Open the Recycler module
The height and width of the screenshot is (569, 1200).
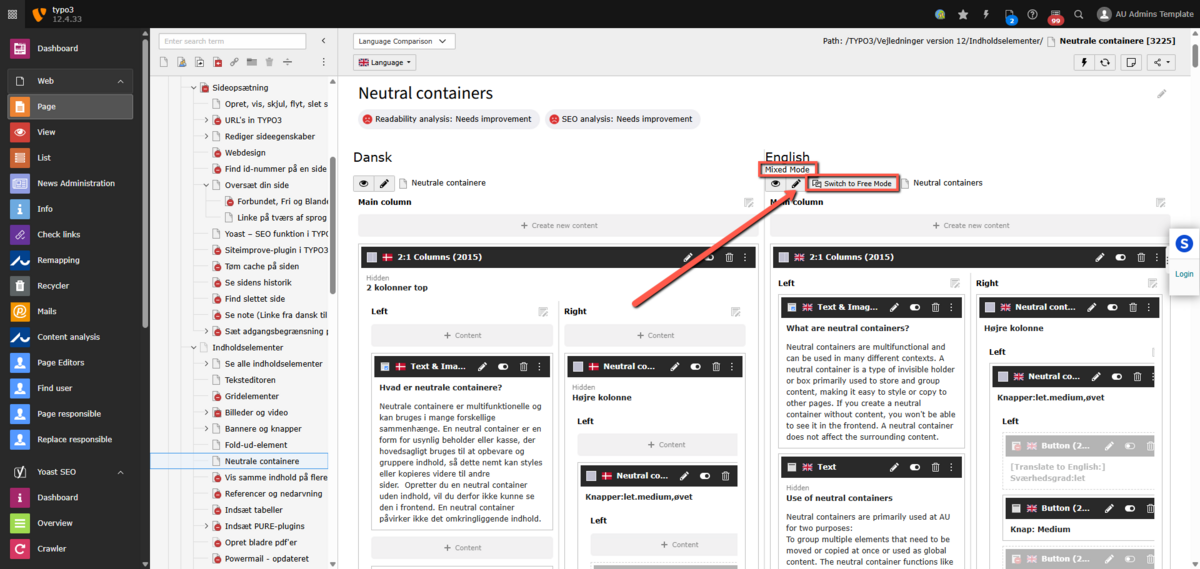pos(52,286)
